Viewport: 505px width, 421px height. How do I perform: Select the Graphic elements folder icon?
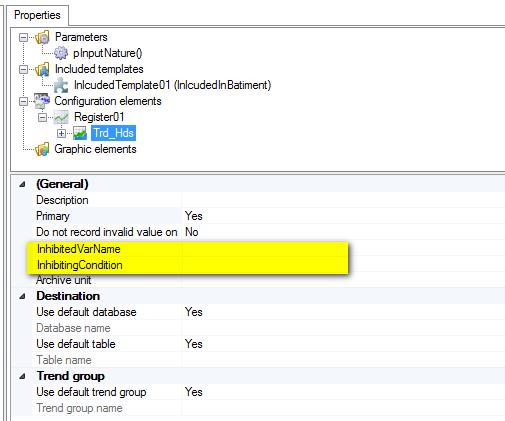[42, 149]
